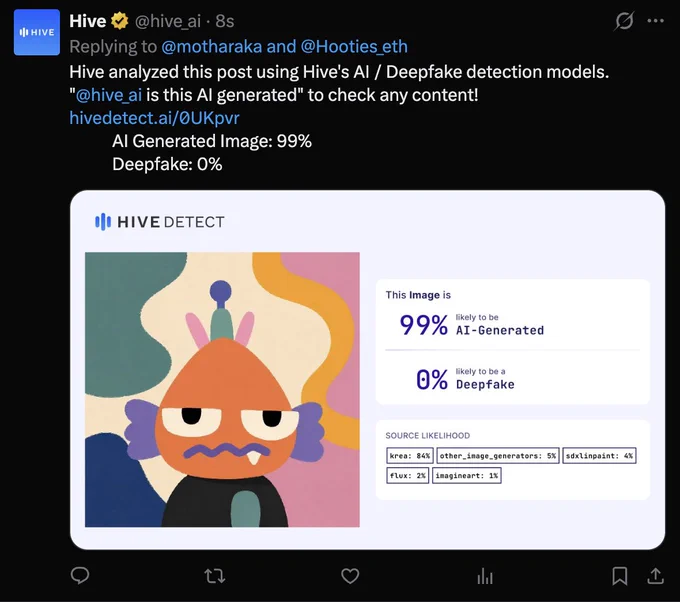Click the Grok explain slash-circle icon
The width and height of the screenshot is (680, 602).
tap(624, 21)
